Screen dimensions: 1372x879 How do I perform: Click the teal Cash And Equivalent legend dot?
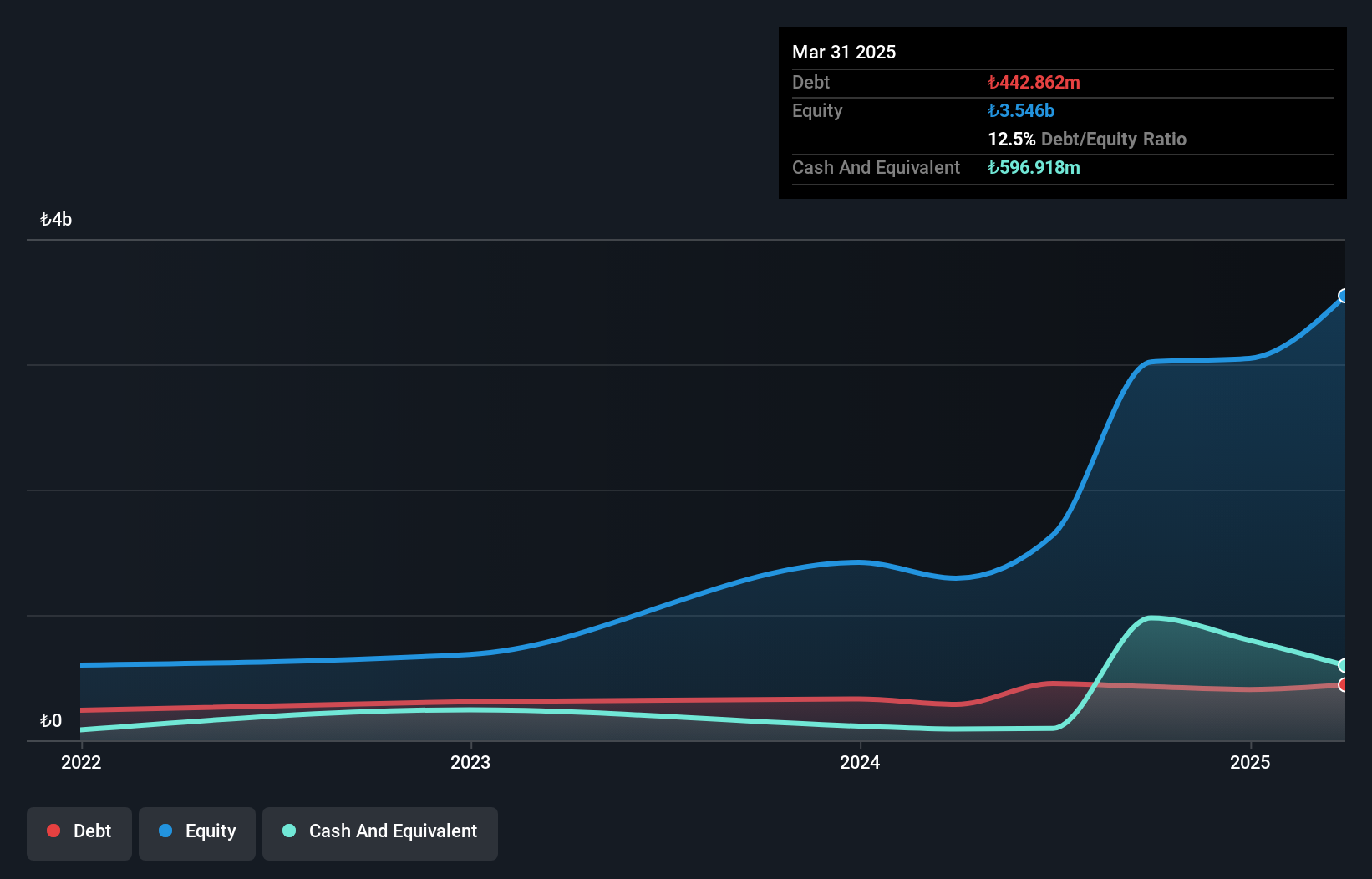(289, 831)
